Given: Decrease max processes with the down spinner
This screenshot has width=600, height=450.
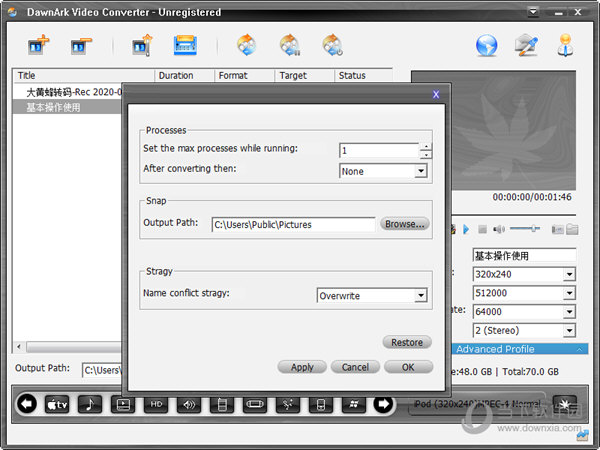Looking at the screenshot, I should point(426,155).
